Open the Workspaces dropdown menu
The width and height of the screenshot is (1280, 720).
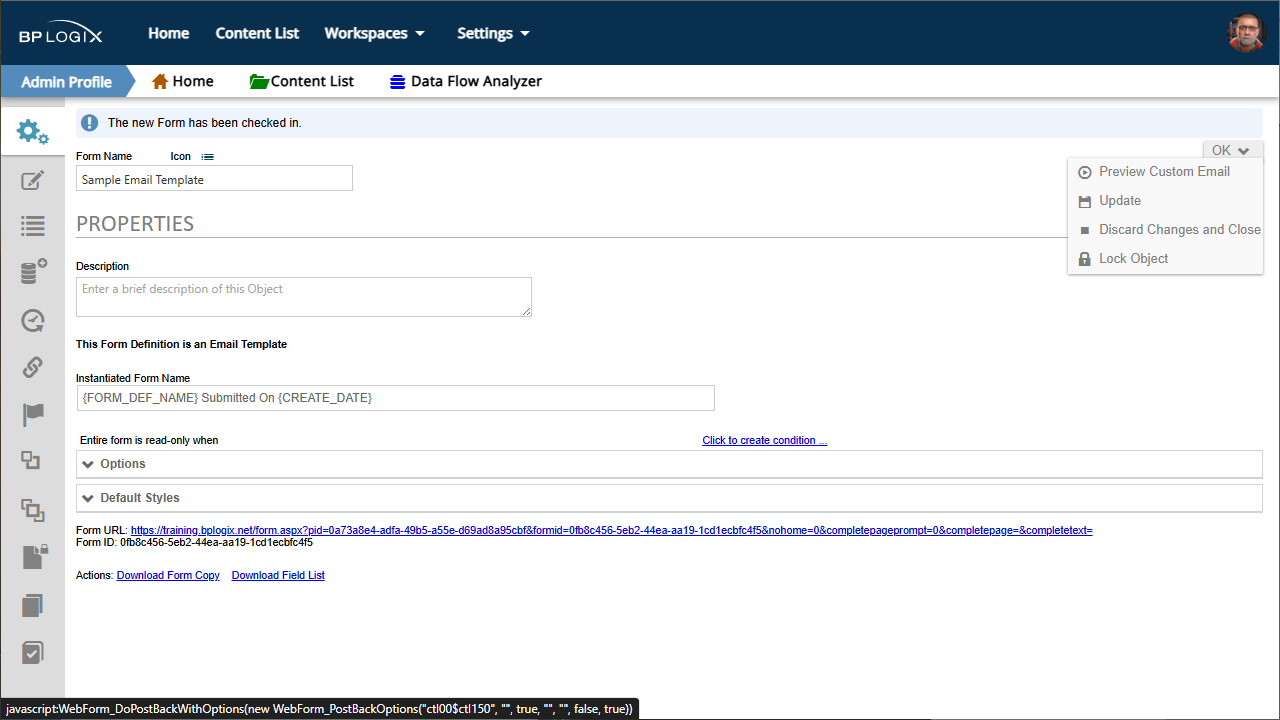pos(375,33)
